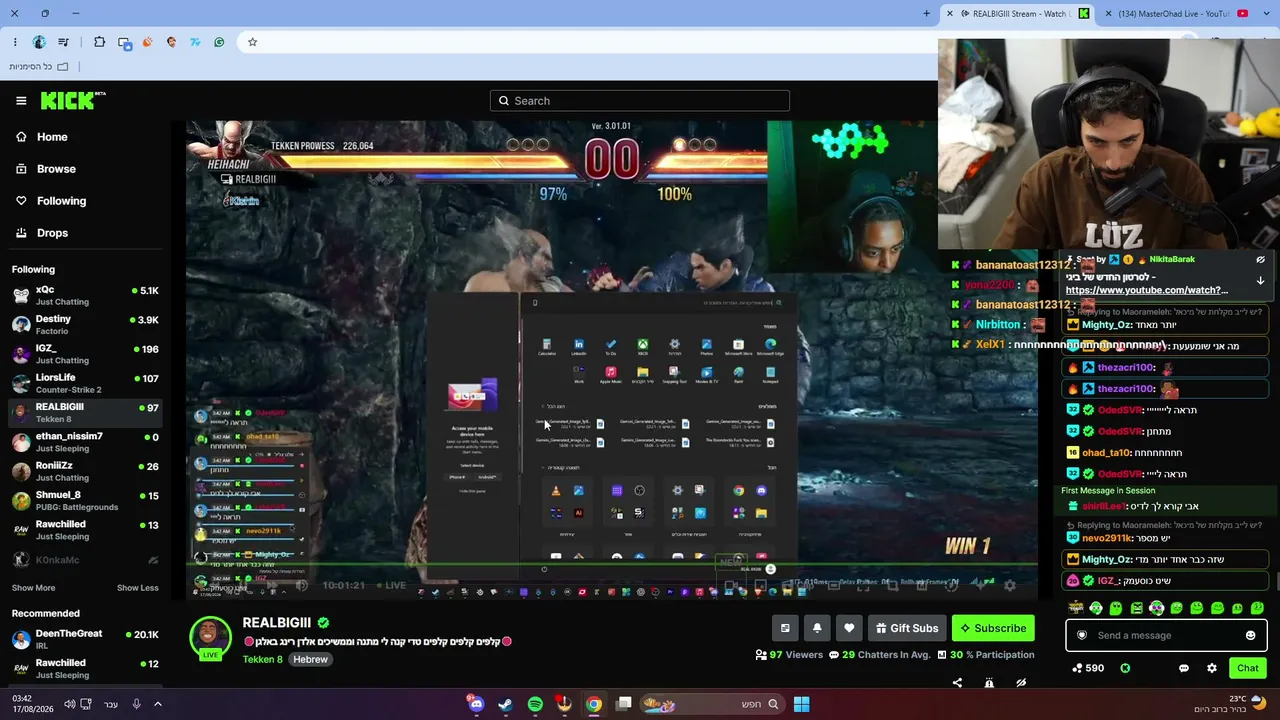Click the Gift Subs button
Viewport: 1280px width, 720px height.
907,628
